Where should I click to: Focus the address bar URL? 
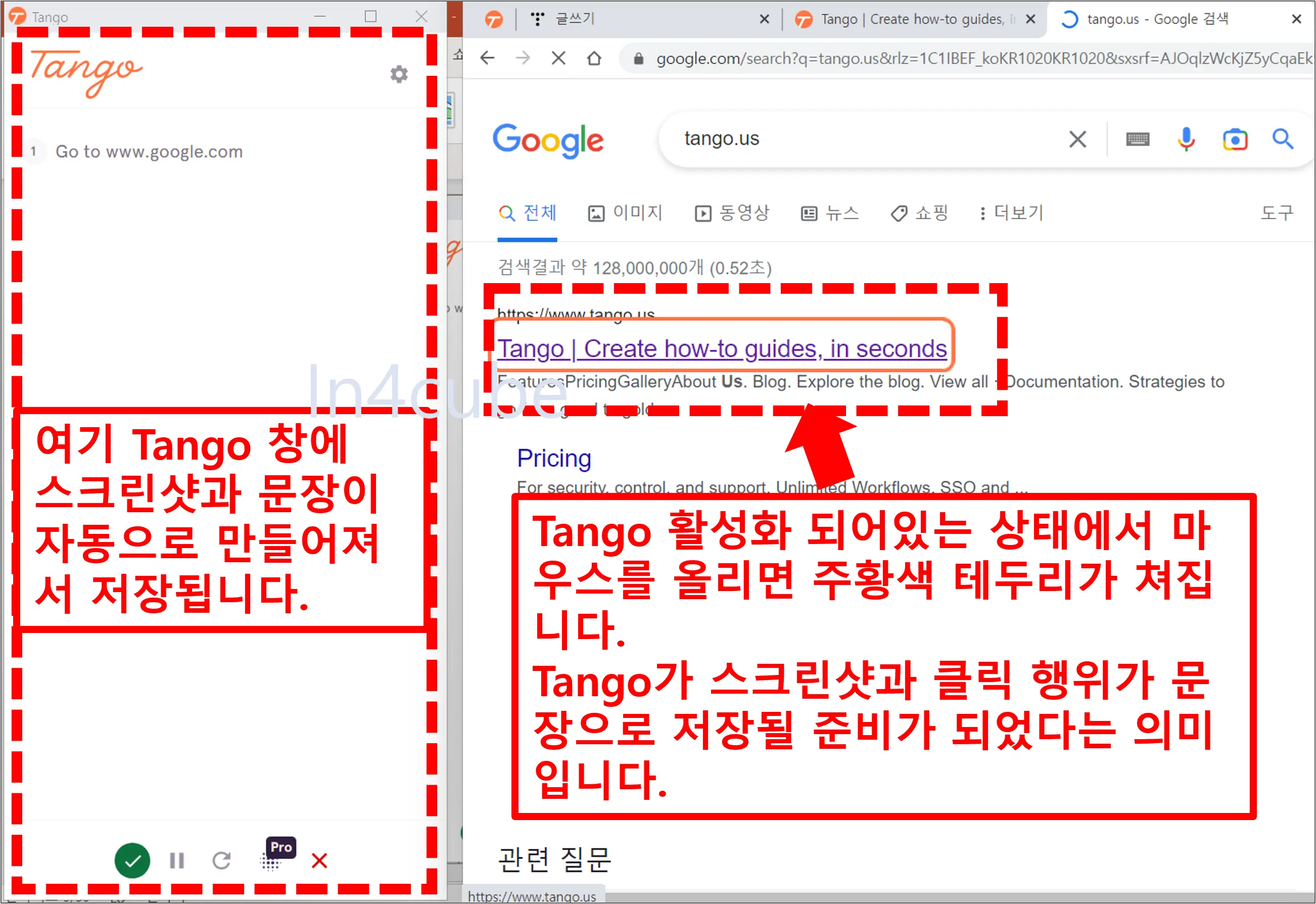(x=984, y=58)
